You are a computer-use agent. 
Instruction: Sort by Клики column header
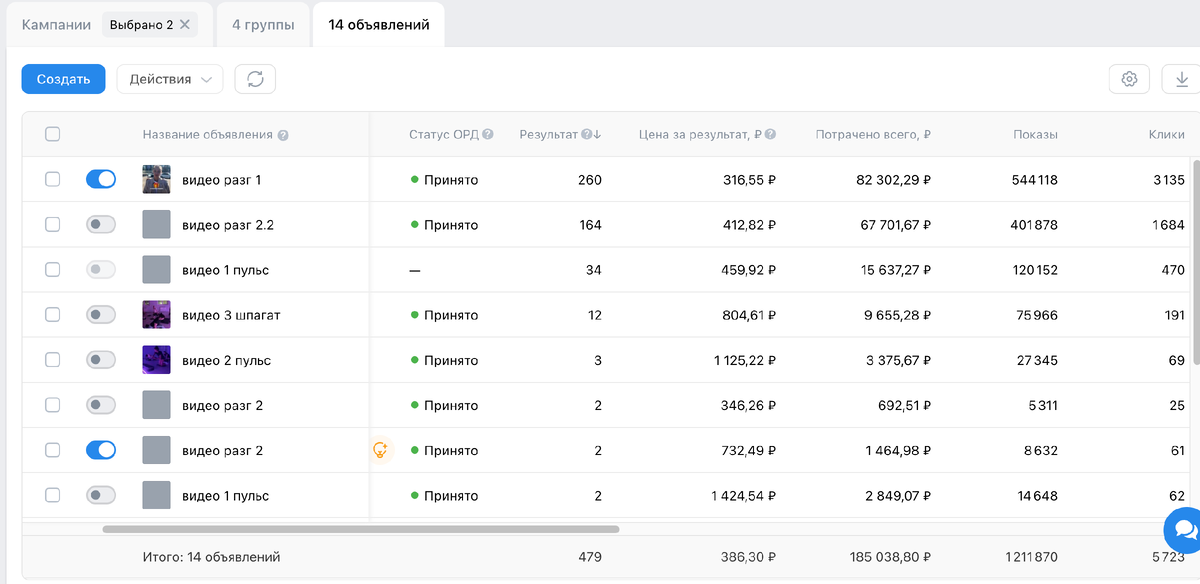click(1166, 135)
